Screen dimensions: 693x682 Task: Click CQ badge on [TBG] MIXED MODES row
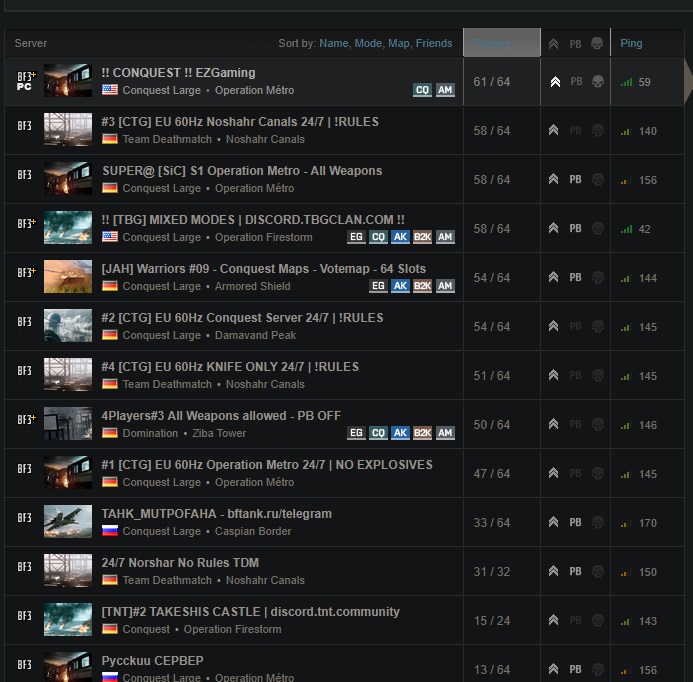378,237
